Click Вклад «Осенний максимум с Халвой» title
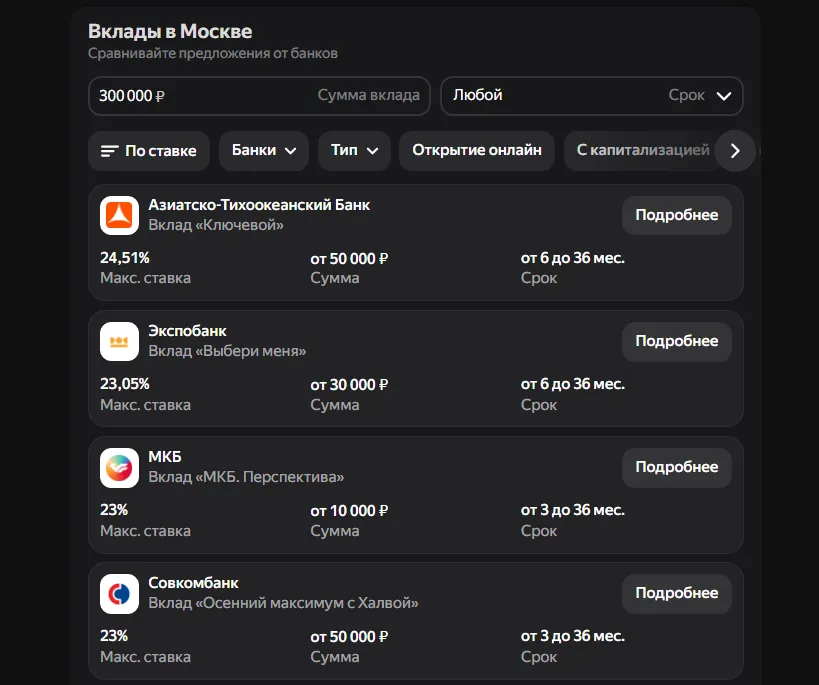Viewport: 819px width, 685px height. [x=283, y=603]
